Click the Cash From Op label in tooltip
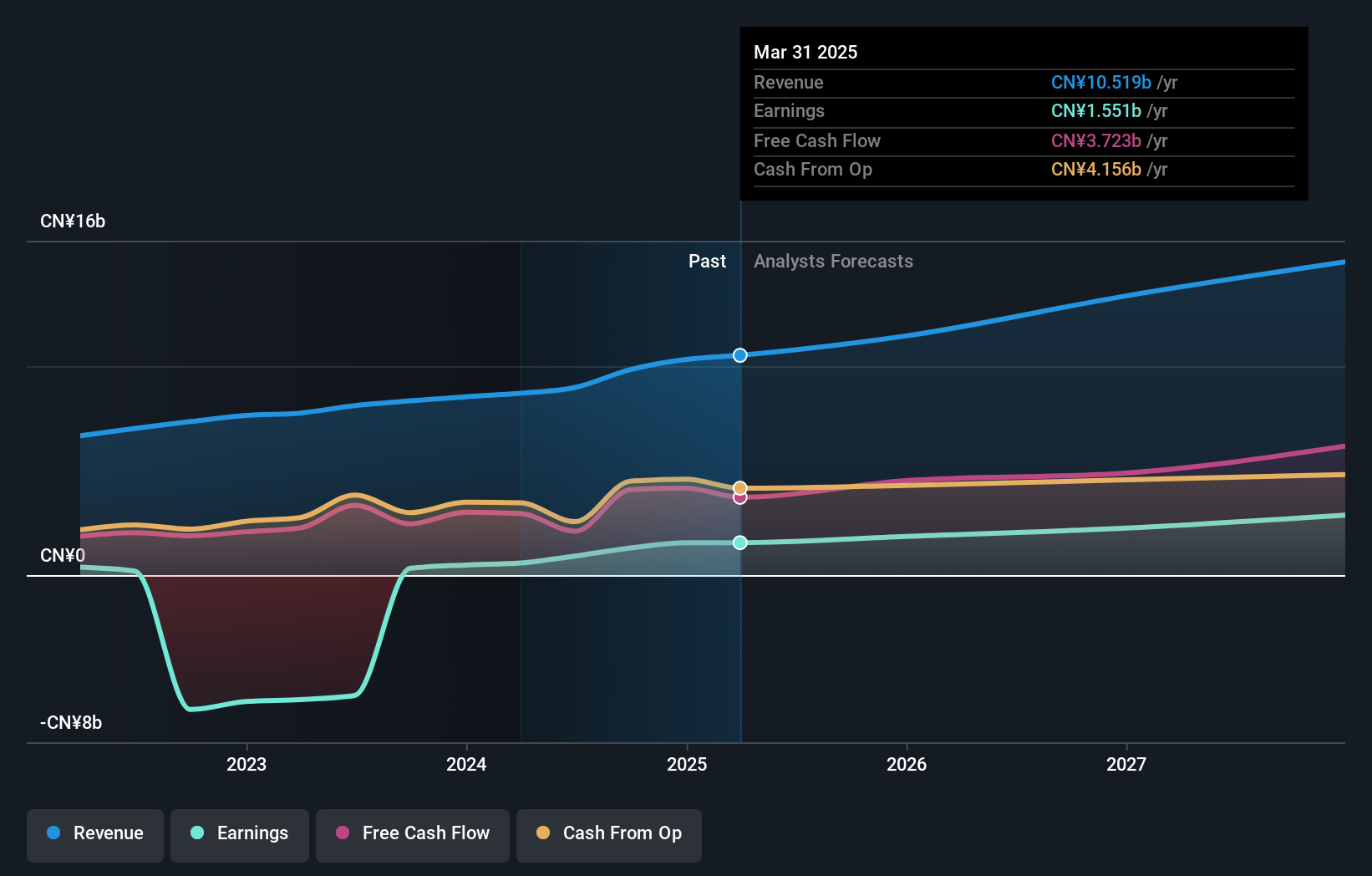This screenshot has width=1372, height=876. click(813, 170)
